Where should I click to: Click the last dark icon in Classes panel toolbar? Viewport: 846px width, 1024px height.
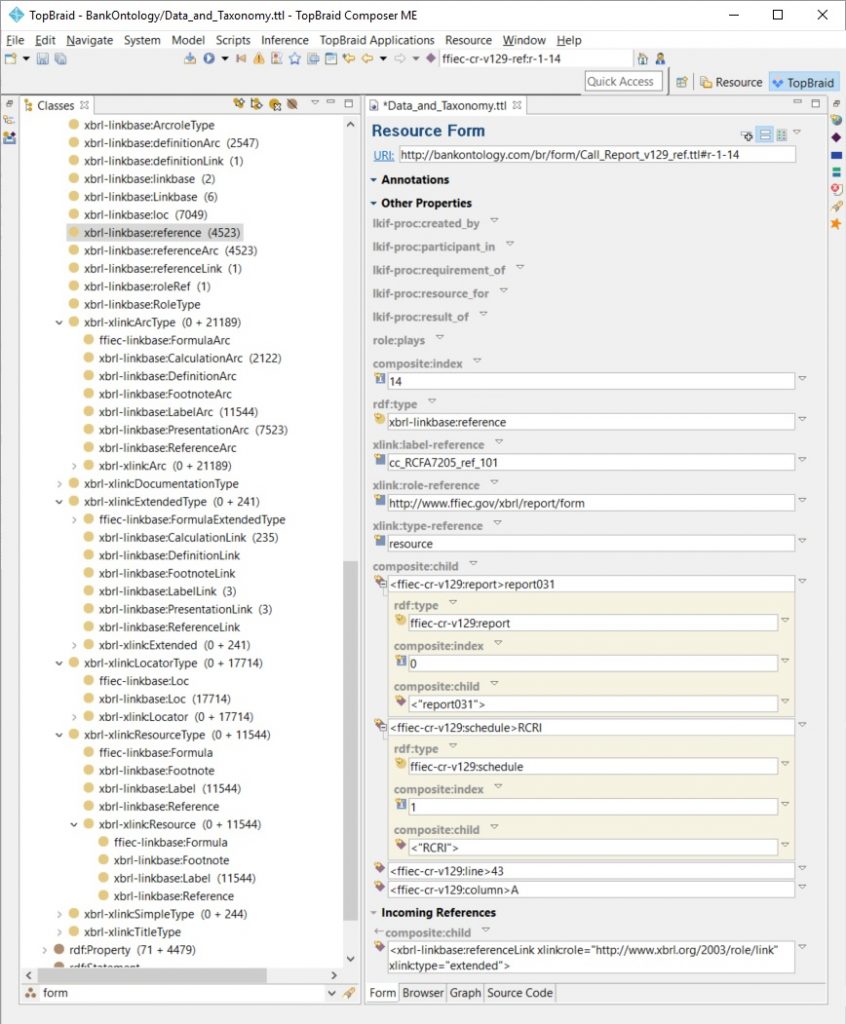click(x=293, y=104)
